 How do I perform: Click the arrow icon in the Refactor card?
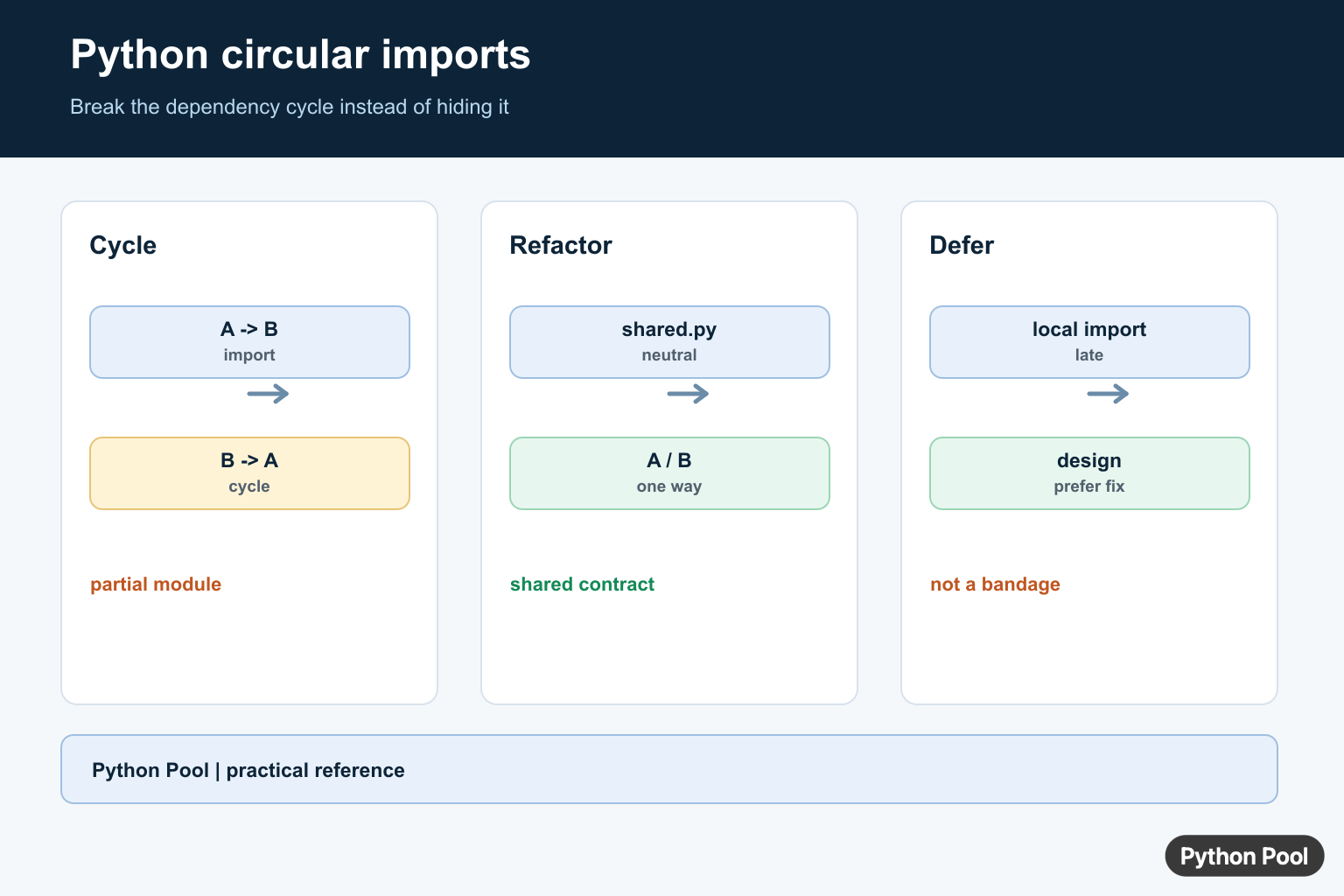[688, 394]
